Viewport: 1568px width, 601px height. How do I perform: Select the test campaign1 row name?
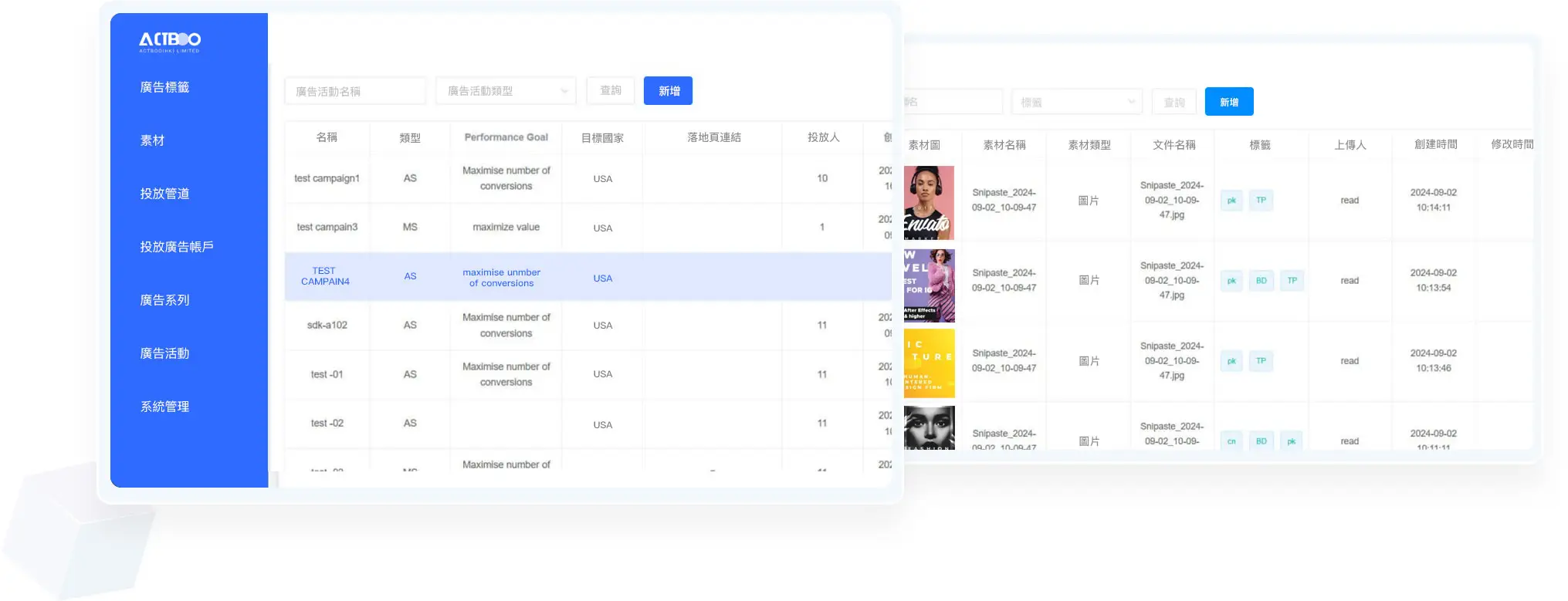(x=327, y=178)
